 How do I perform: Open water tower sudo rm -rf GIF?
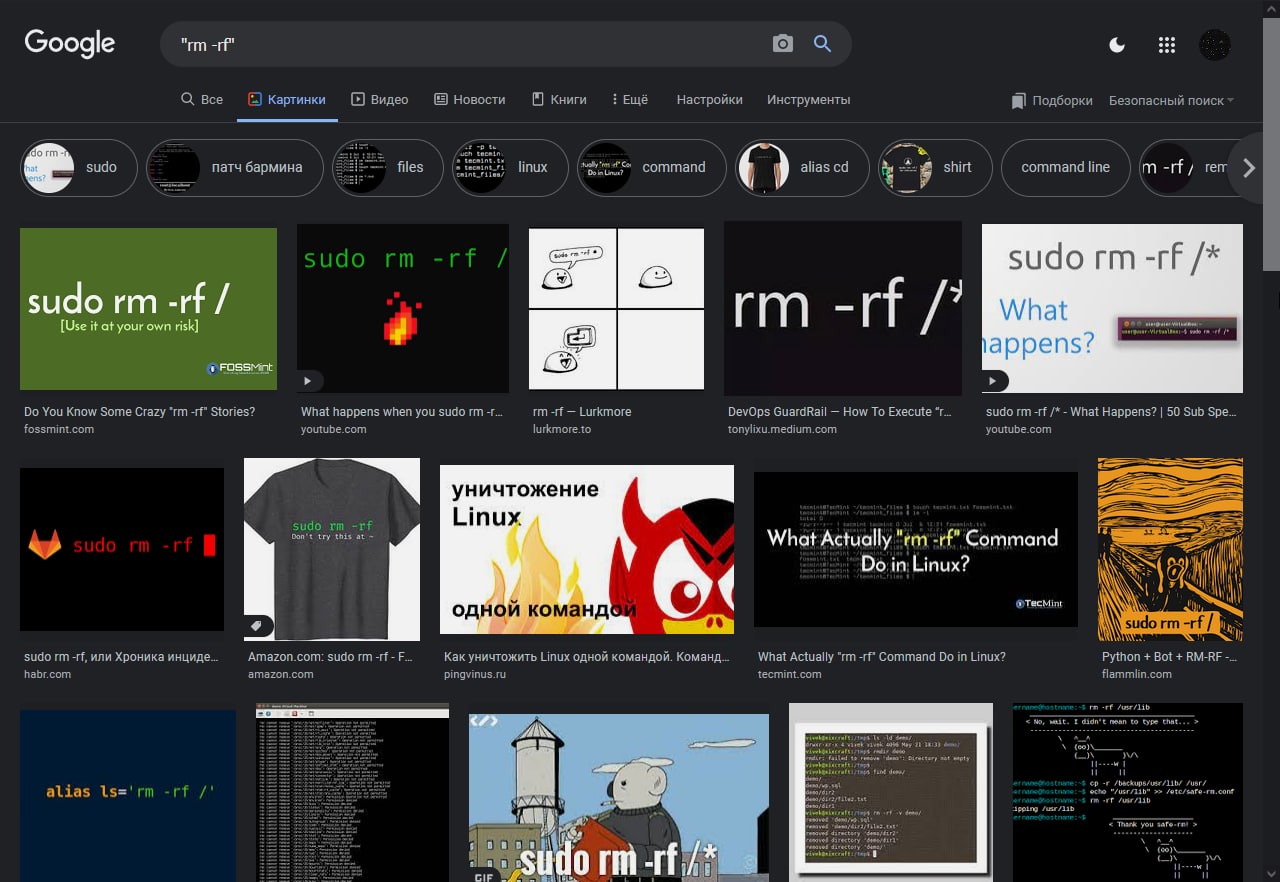point(619,798)
